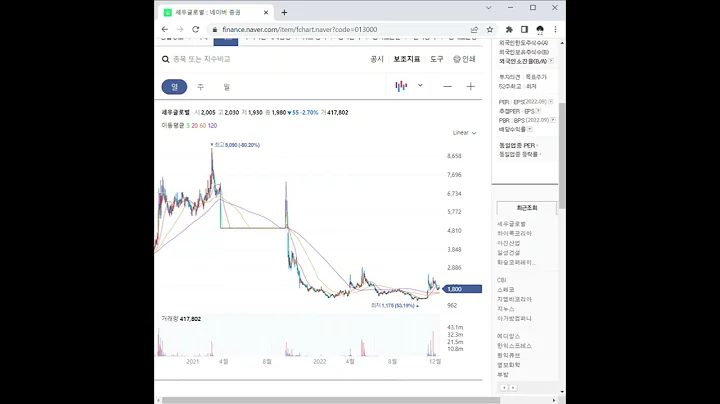This screenshot has height=404, width=720.
Task: Select the 주 weekly period toggle
Action: [x=200, y=87]
